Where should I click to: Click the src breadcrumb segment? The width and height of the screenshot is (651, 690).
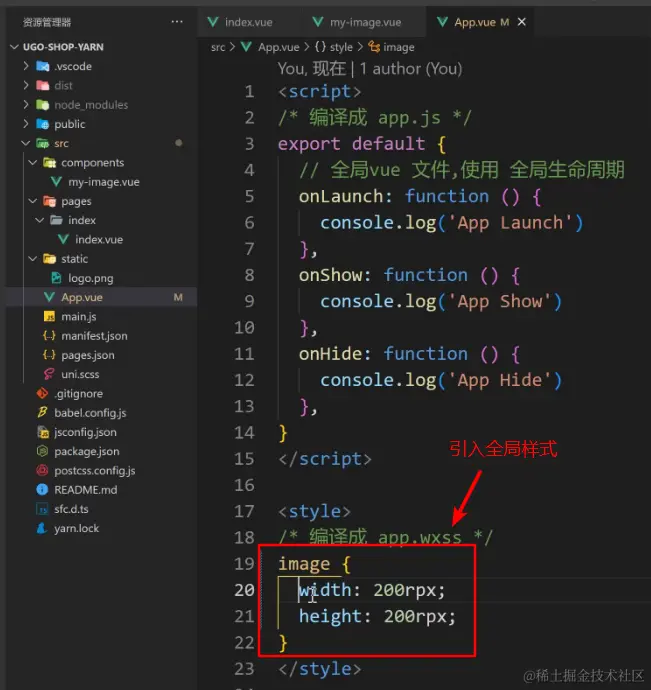coord(218,47)
